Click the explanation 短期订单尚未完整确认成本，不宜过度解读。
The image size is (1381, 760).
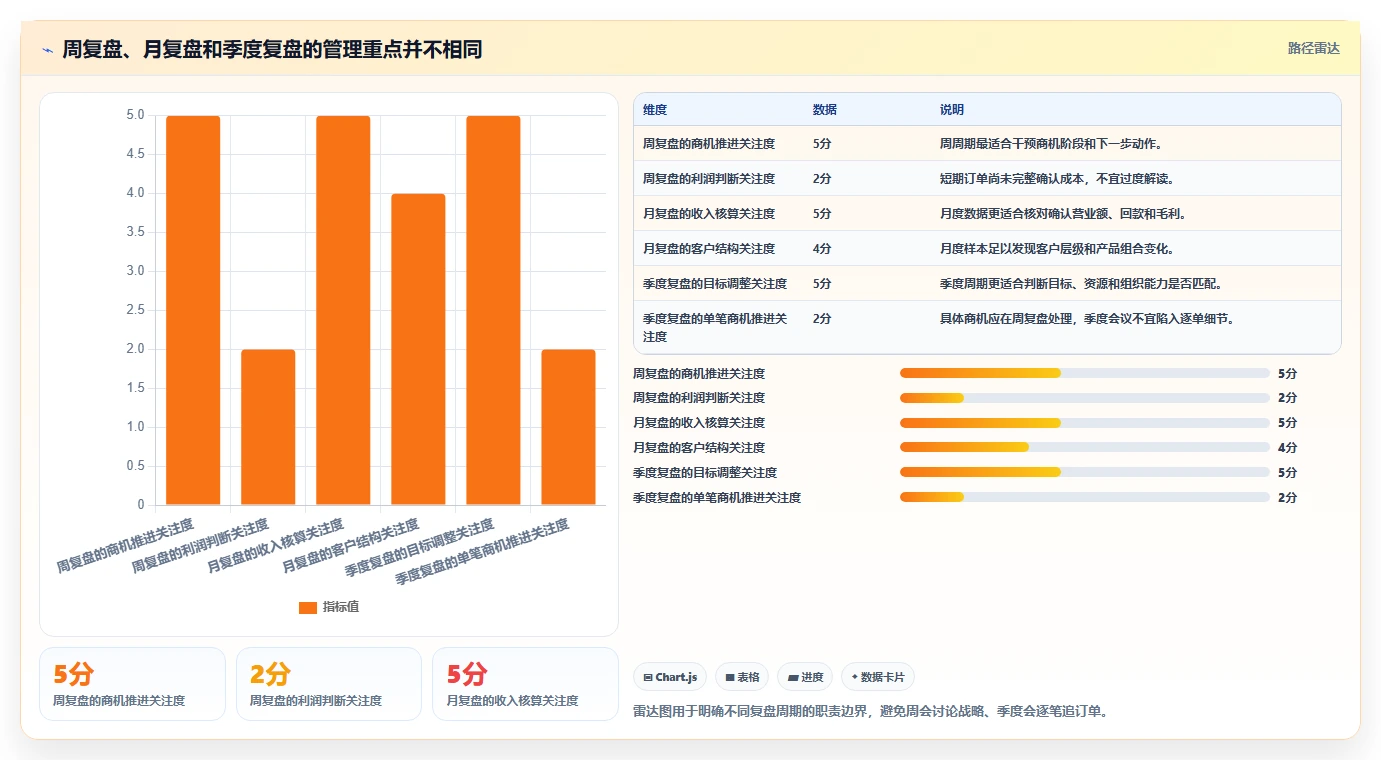[x=1057, y=178]
